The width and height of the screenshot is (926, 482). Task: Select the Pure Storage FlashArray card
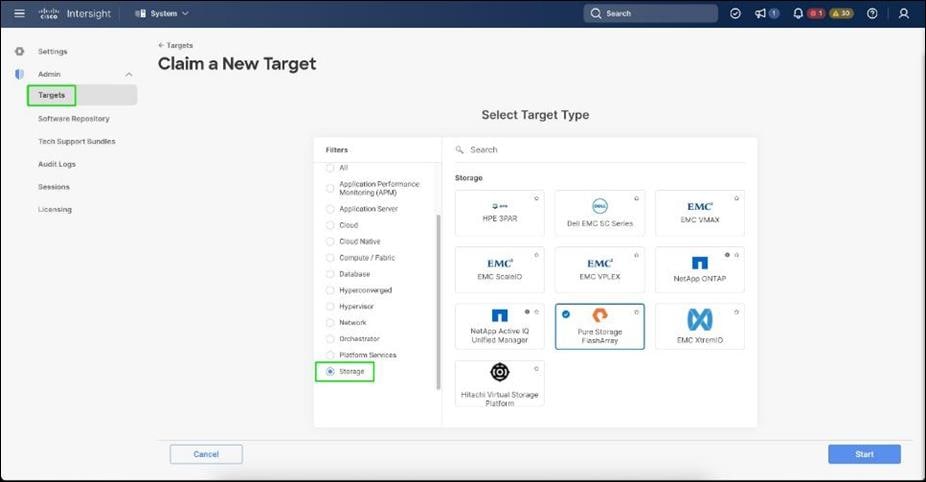click(x=600, y=327)
